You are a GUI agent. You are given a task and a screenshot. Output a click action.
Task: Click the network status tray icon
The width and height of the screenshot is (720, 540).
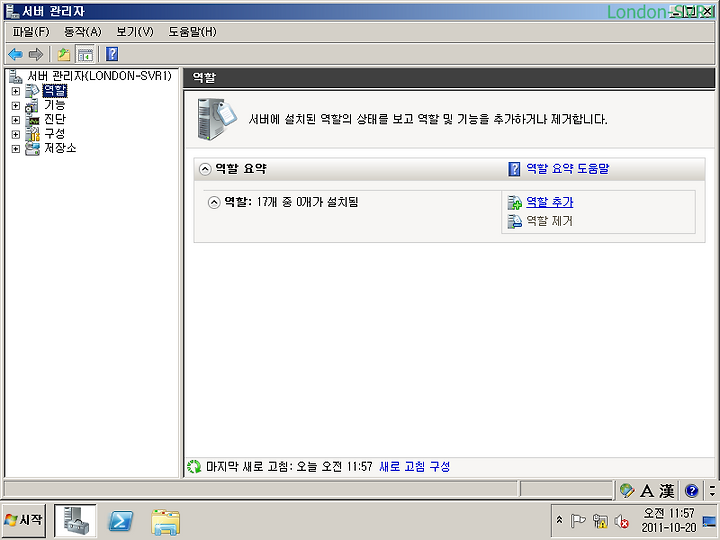point(599,521)
